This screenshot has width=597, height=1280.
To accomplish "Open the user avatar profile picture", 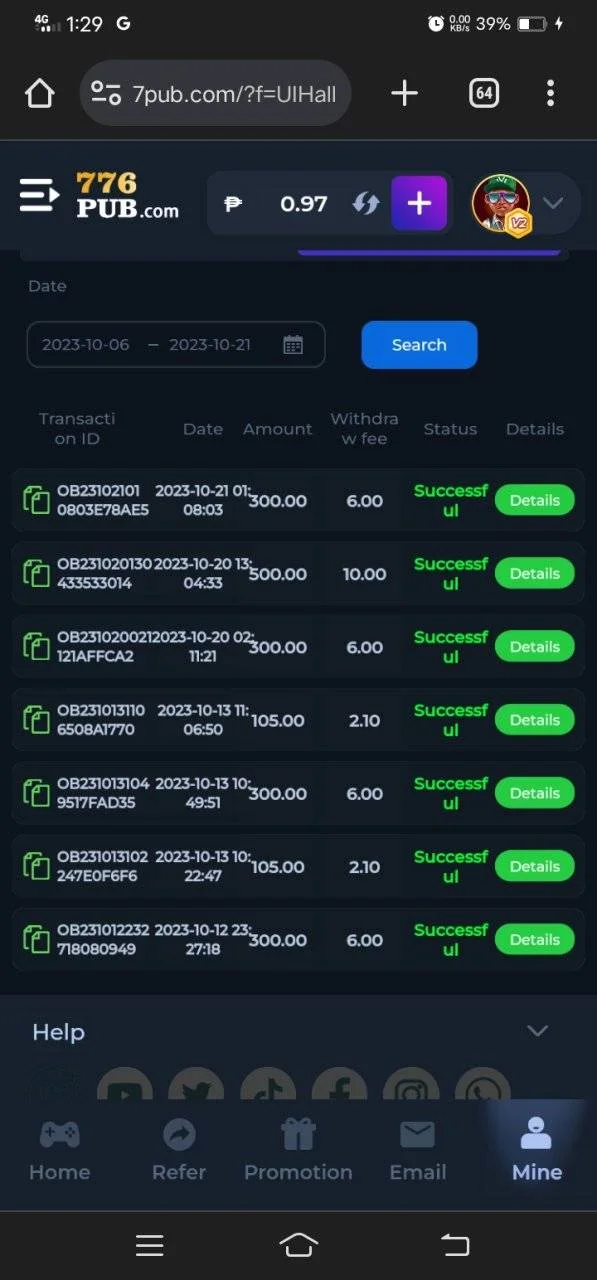I will pos(501,203).
